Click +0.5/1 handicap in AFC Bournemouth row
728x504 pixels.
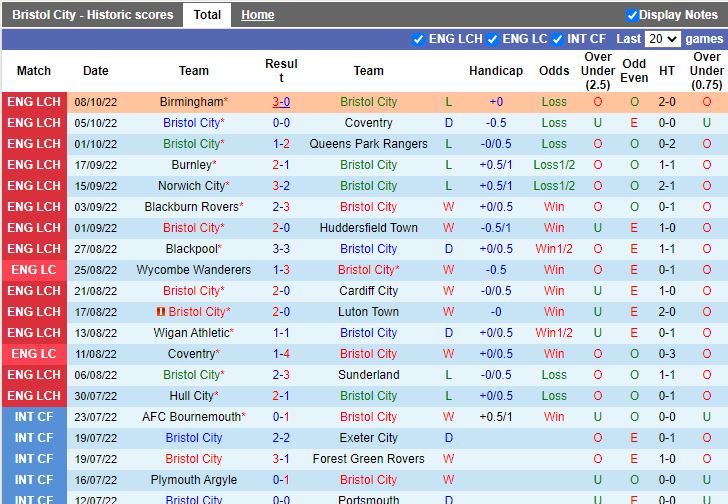click(x=496, y=417)
